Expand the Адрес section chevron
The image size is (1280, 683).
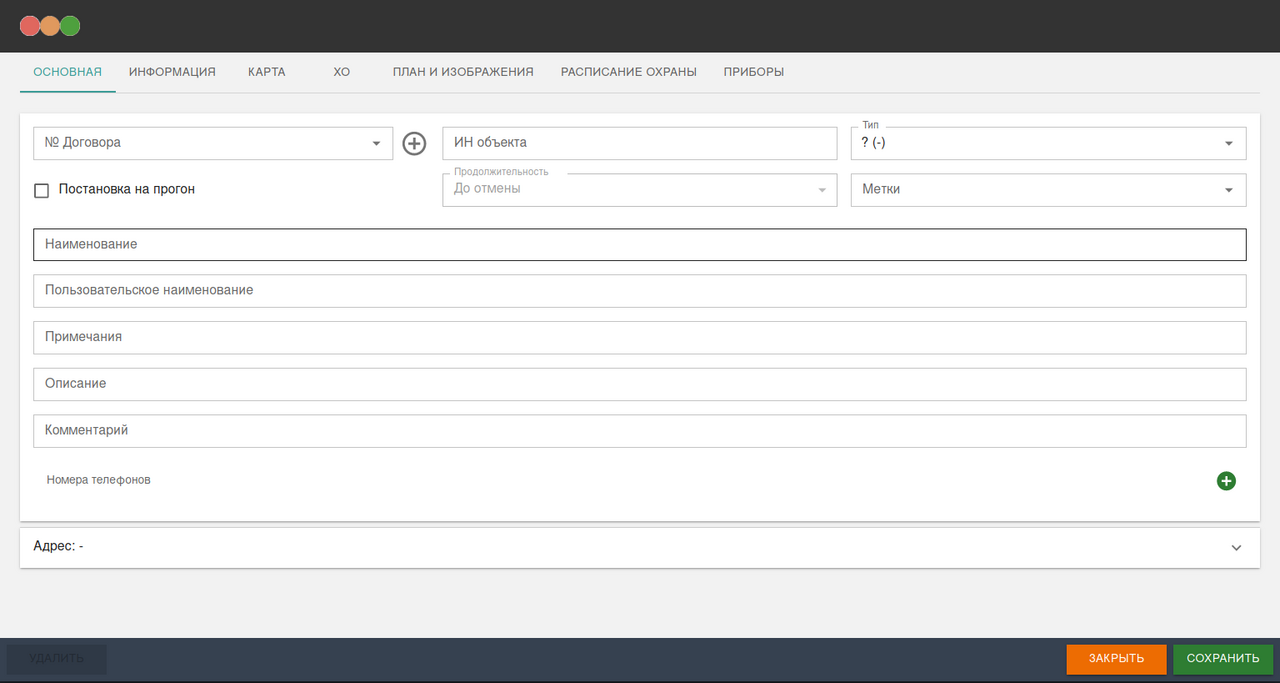pyautogui.click(x=1236, y=547)
